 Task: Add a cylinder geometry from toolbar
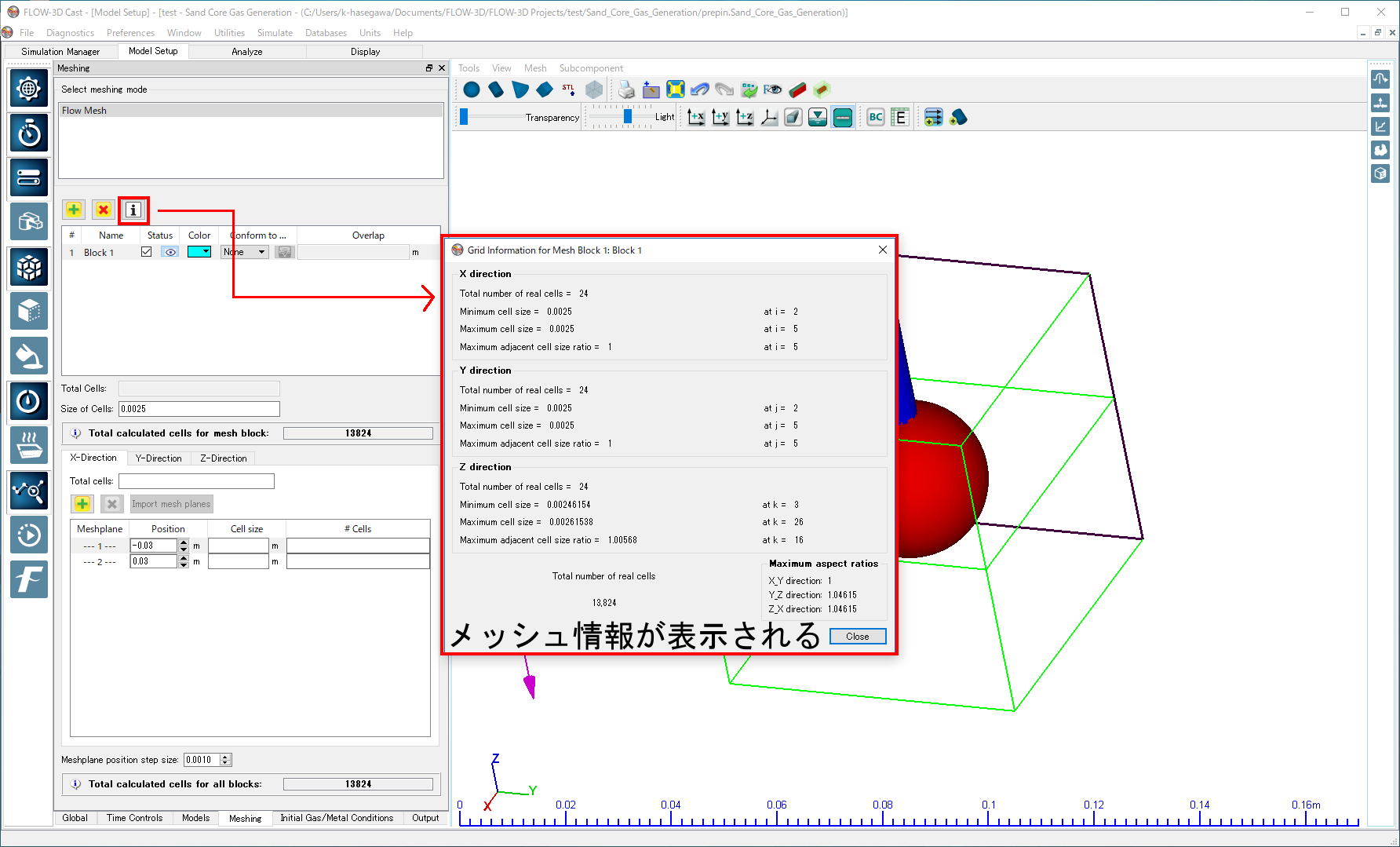pyautogui.click(x=496, y=89)
